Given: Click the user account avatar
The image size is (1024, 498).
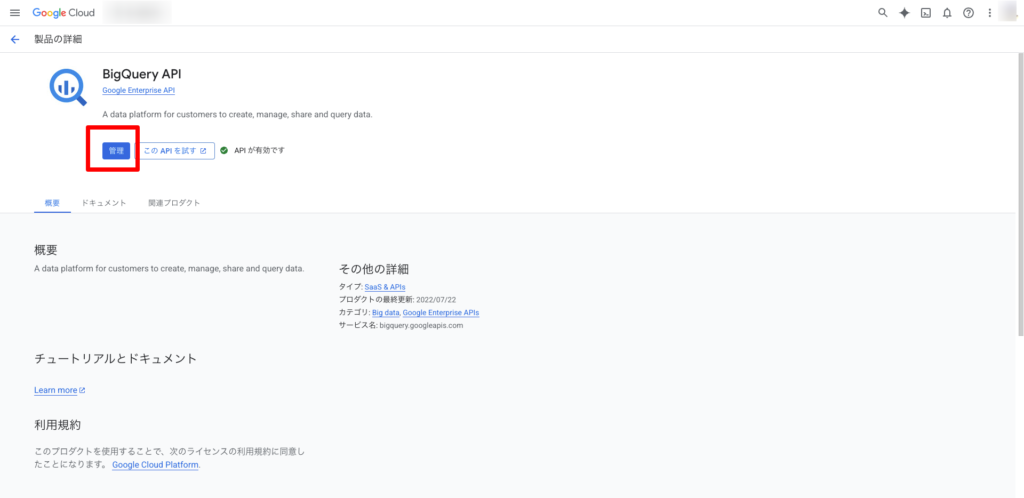Looking at the screenshot, I should point(1010,13).
